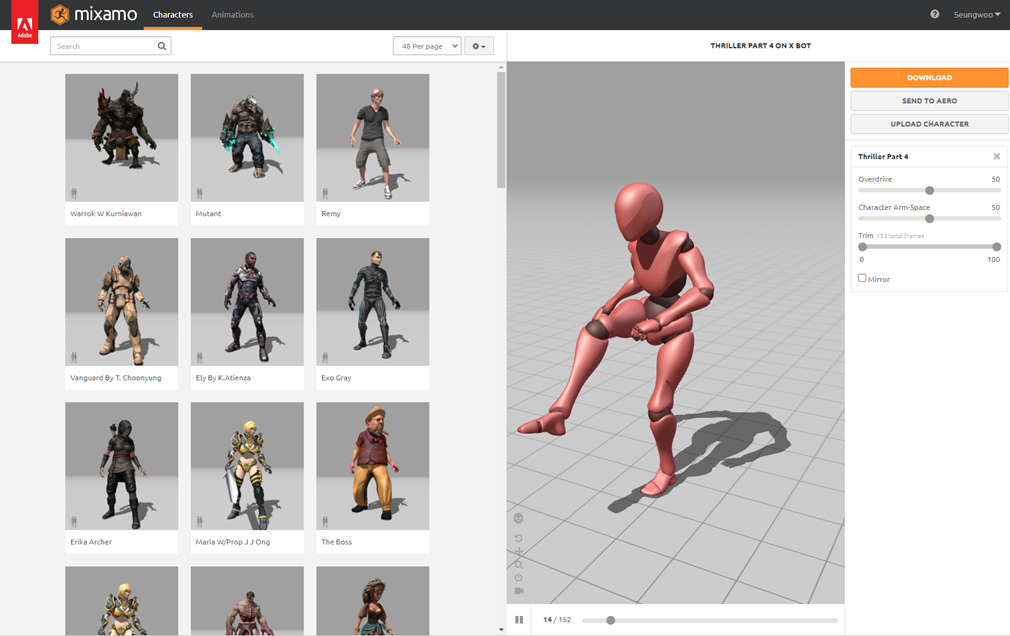The height and width of the screenshot is (636, 1010).
Task: Open the Seungwoo account menu
Action: (x=977, y=15)
